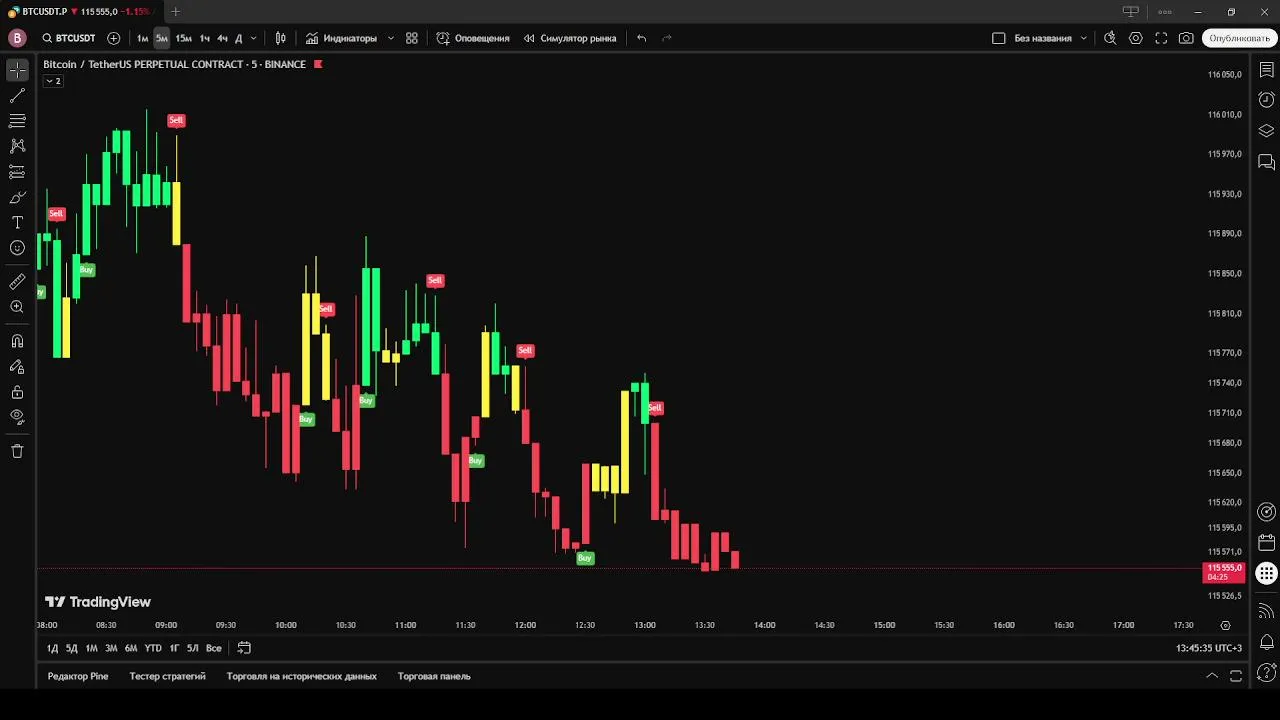Toggle stay in drawing mode
This screenshot has width=1280, height=720.
click(x=17, y=366)
